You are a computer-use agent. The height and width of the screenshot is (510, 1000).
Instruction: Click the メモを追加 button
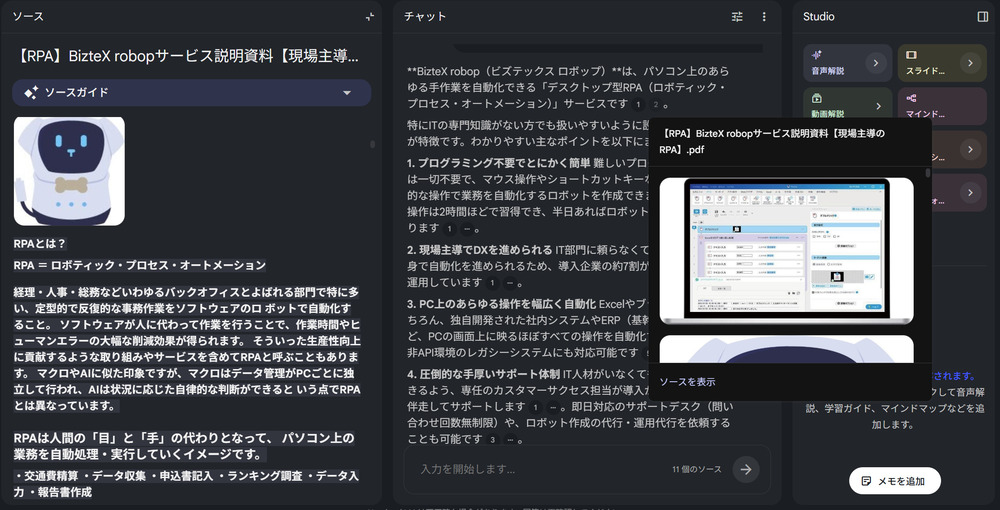tap(895, 481)
